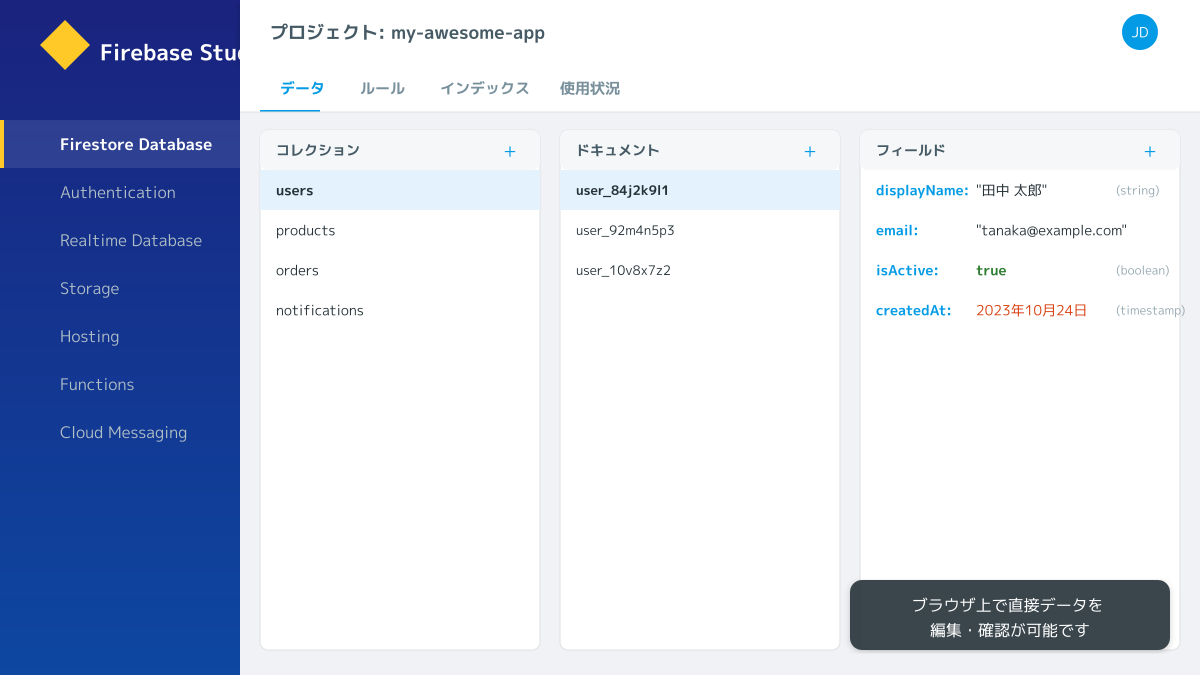1200x675 pixels.
Task: Add a new document with plus icon
Action: coord(810,151)
